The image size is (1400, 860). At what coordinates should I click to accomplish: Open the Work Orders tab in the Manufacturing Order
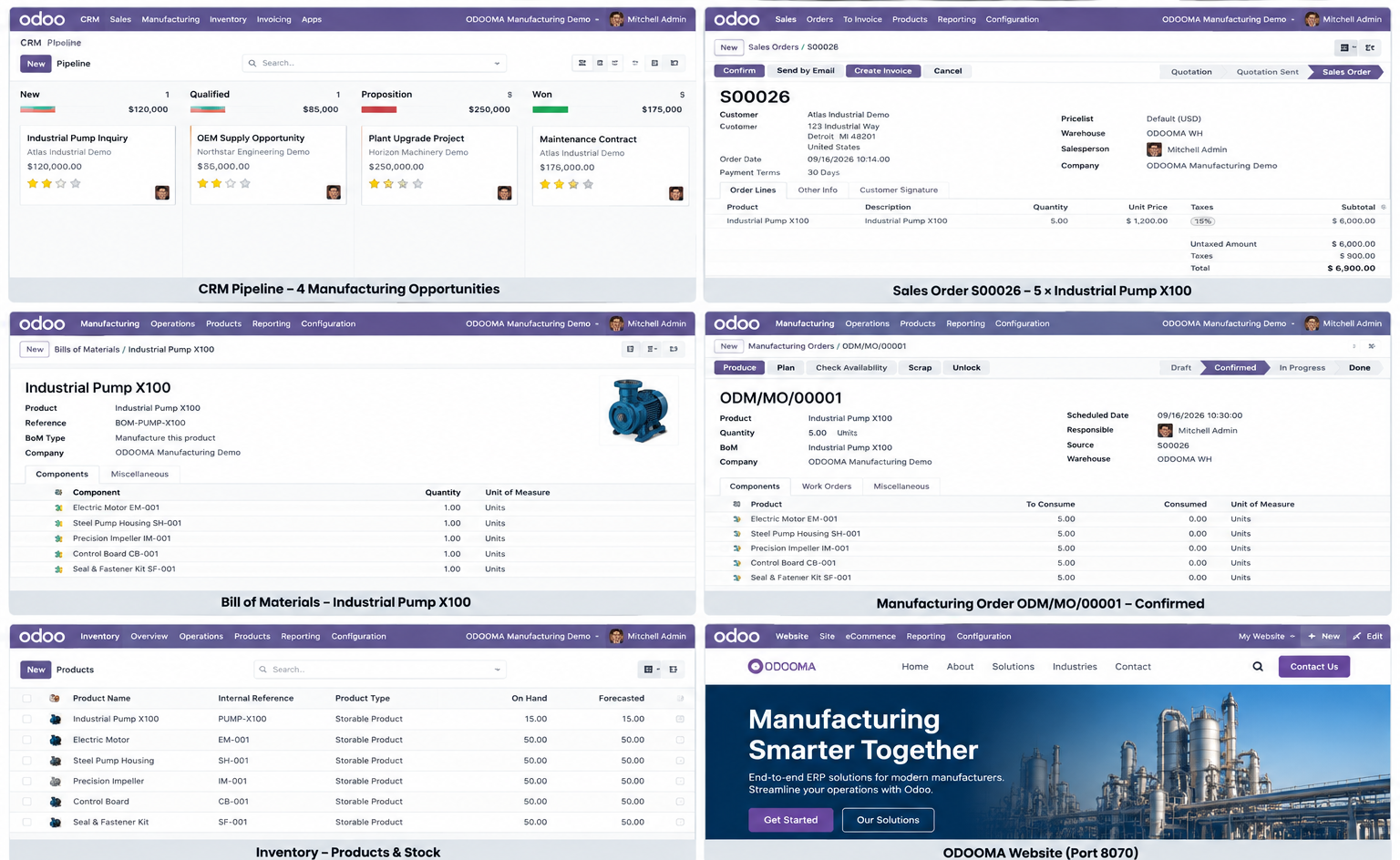[827, 486]
